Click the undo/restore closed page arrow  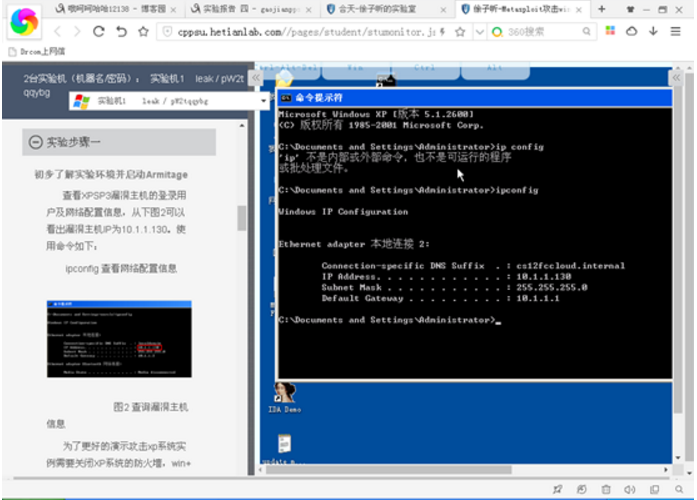pos(121,32)
